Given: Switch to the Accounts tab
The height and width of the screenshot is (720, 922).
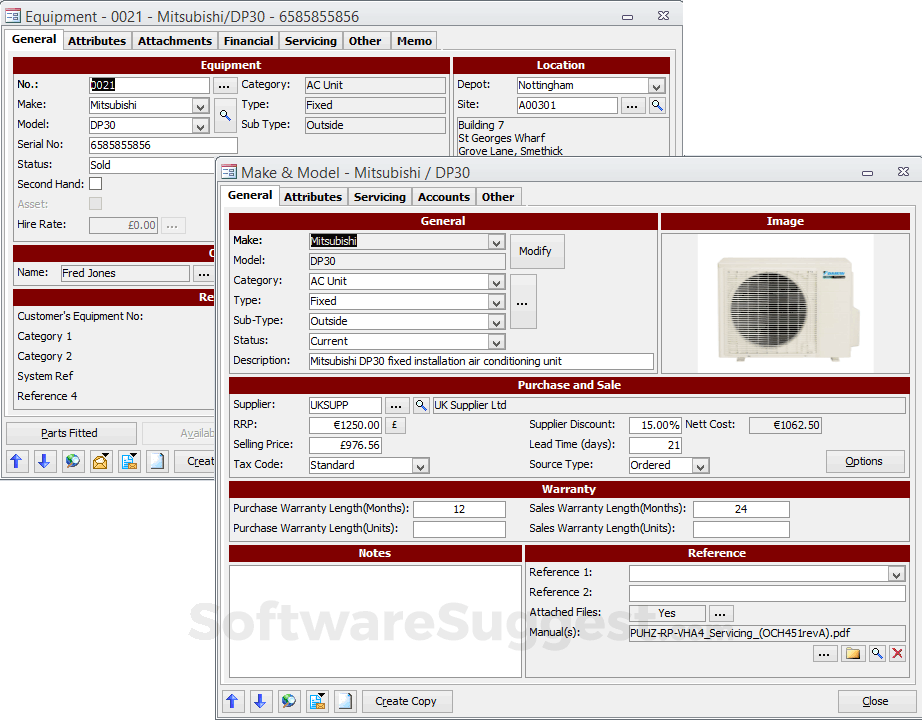Looking at the screenshot, I should point(444,197).
